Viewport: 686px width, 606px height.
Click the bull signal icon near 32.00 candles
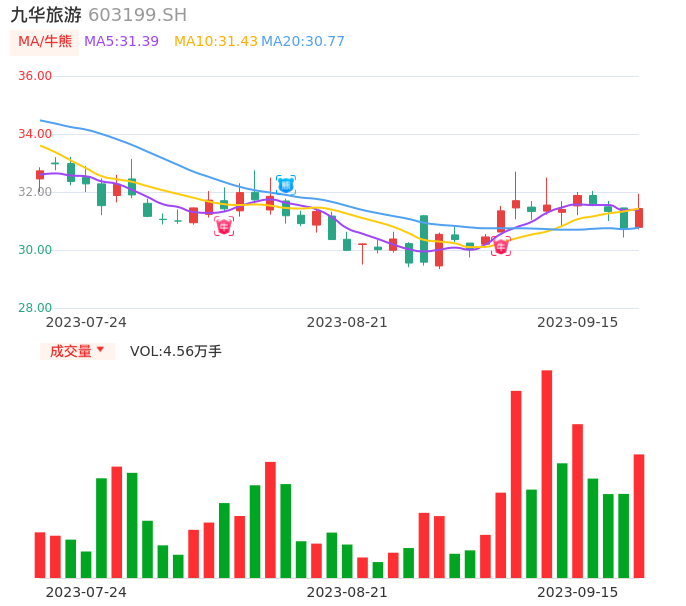[x=224, y=226]
